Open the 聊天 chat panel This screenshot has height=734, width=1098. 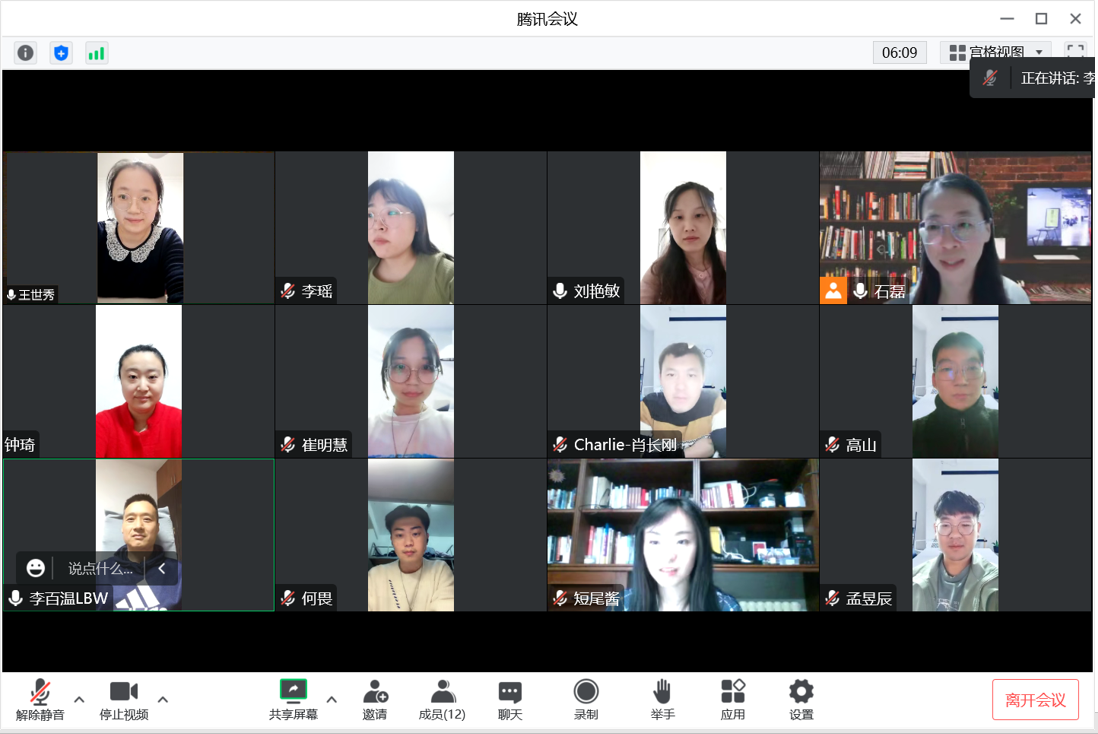click(x=510, y=699)
